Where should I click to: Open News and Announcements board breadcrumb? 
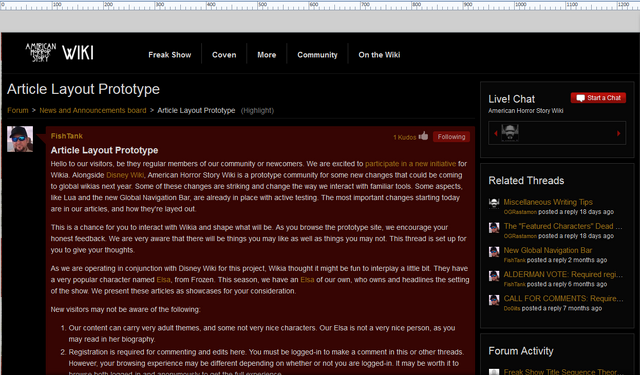coord(93,110)
